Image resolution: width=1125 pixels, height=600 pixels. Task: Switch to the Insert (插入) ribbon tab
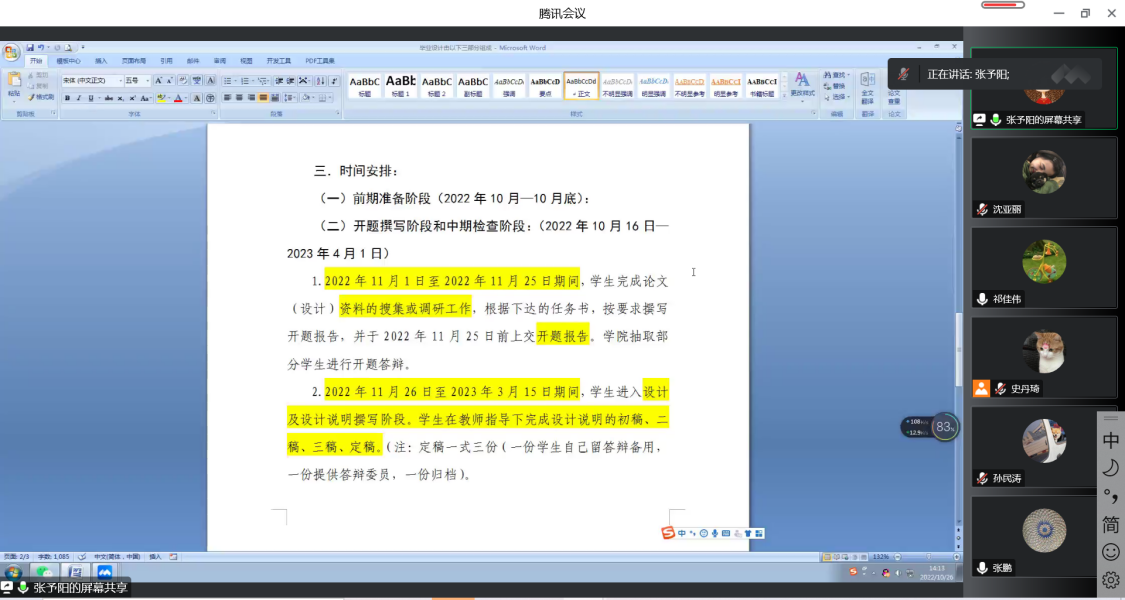tap(101, 61)
